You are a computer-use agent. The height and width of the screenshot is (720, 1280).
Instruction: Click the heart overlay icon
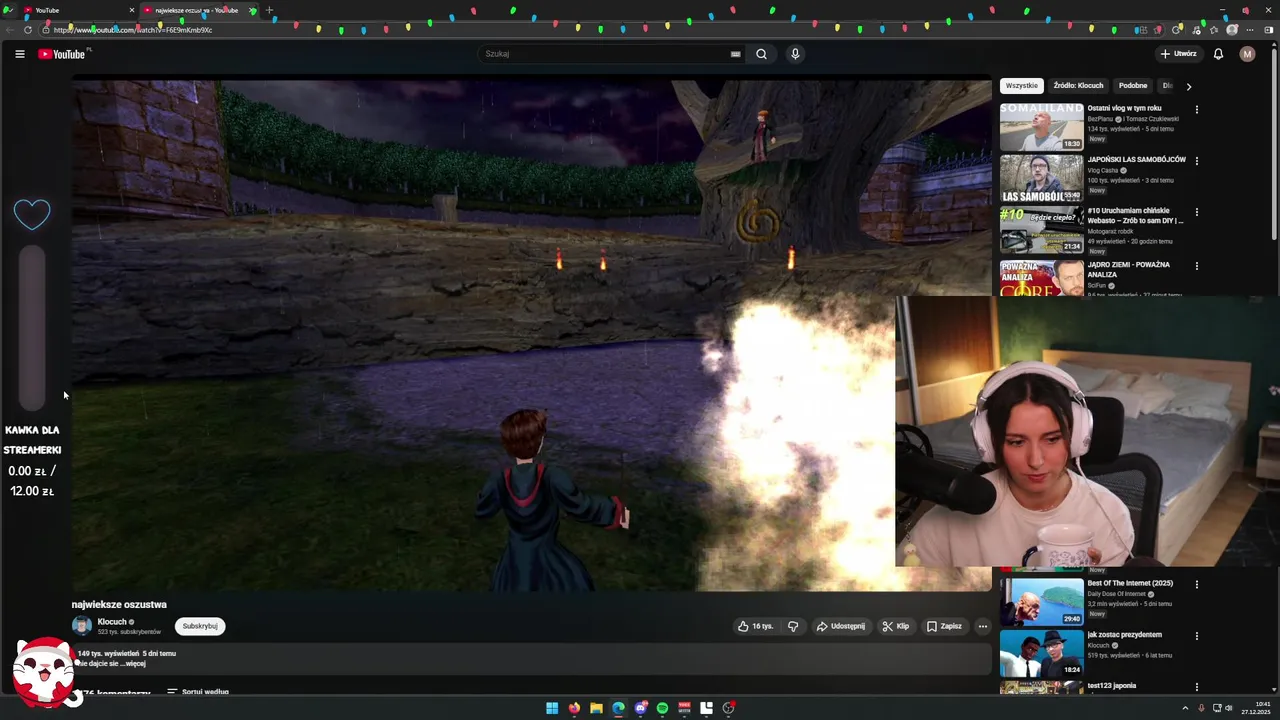(32, 213)
